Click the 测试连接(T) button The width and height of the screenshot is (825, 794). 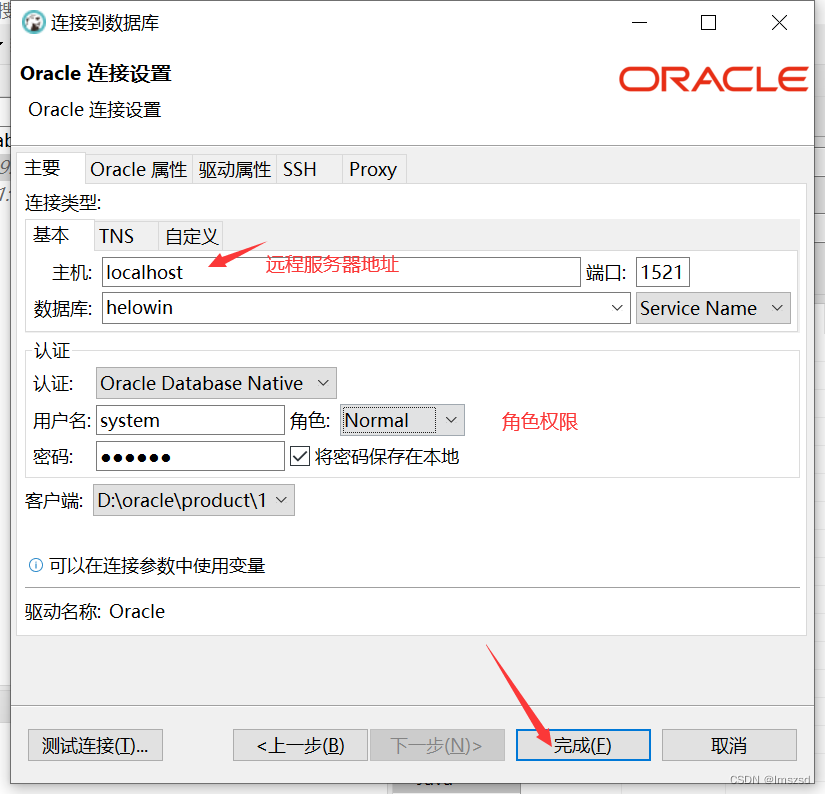point(94,745)
